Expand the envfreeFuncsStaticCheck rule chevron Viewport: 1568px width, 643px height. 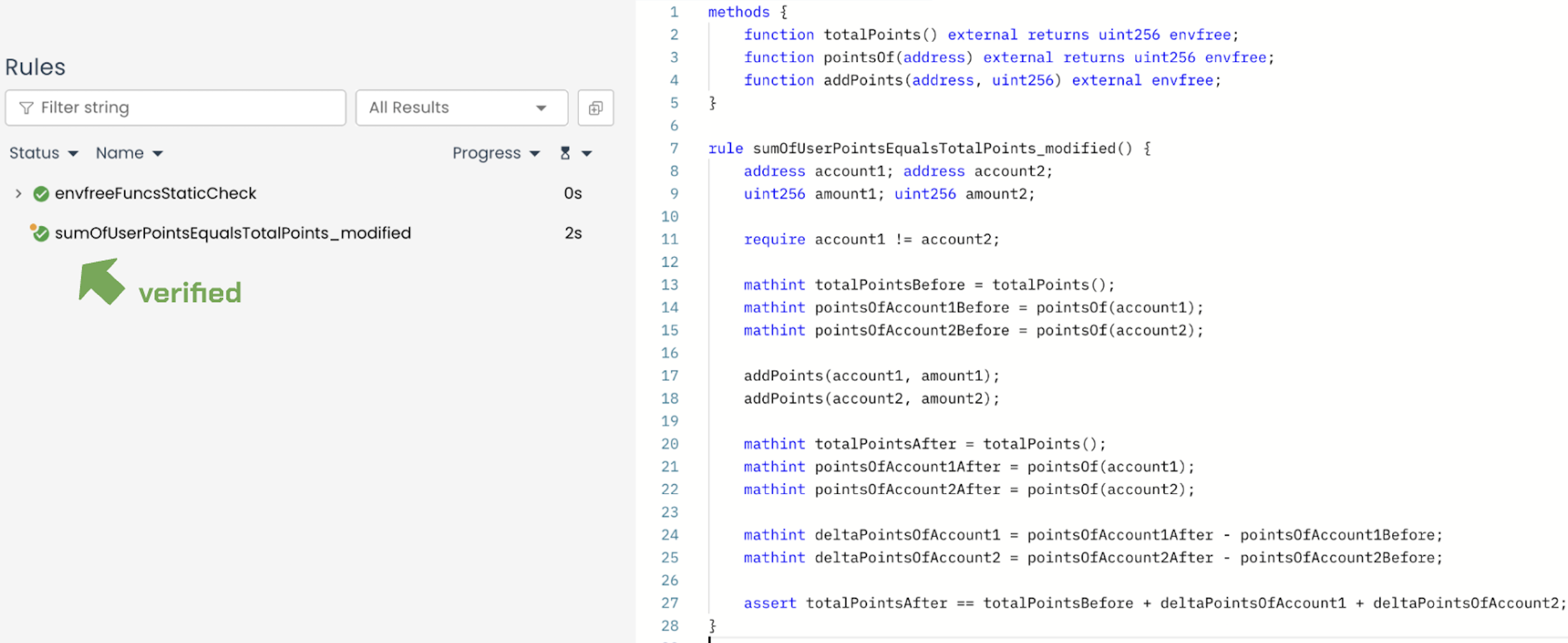pos(18,194)
